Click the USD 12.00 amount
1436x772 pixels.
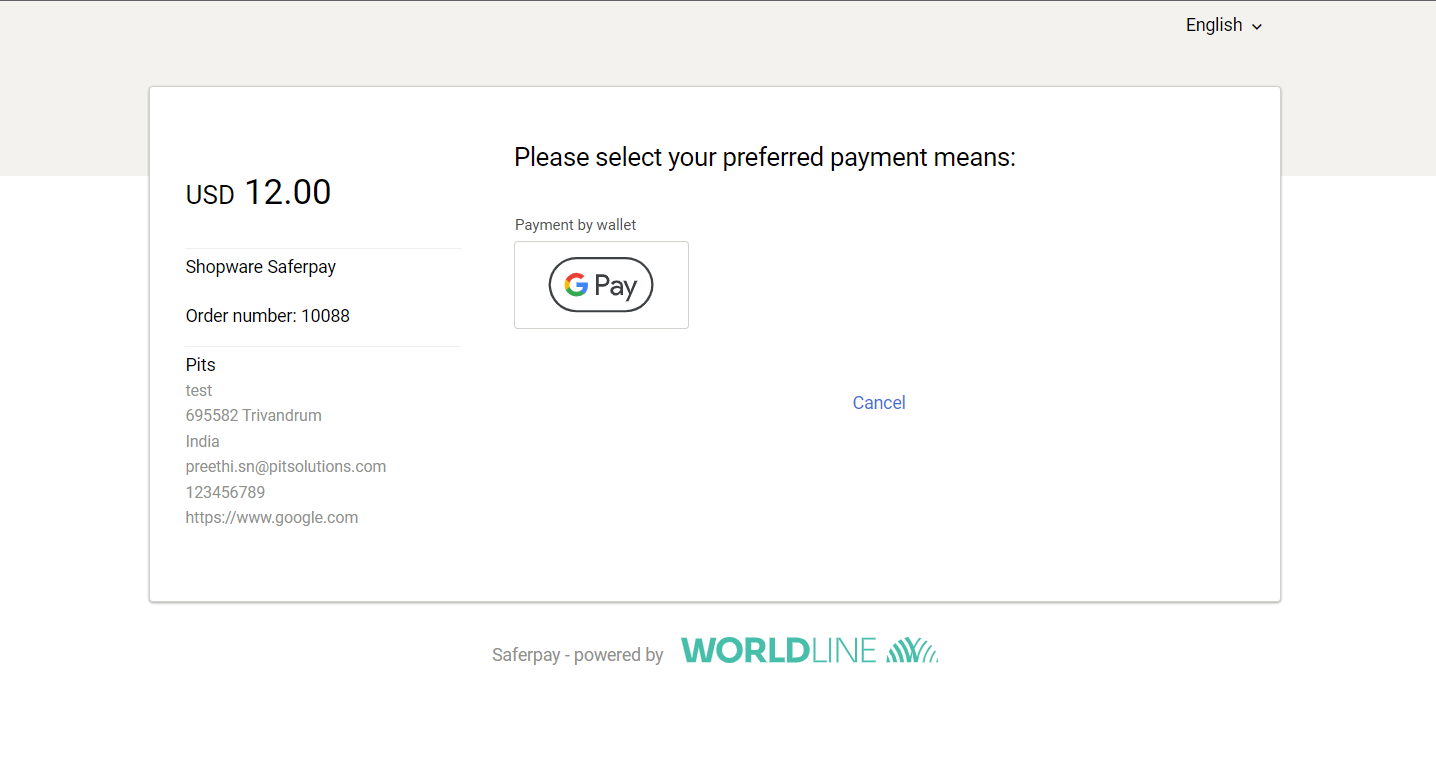click(258, 192)
